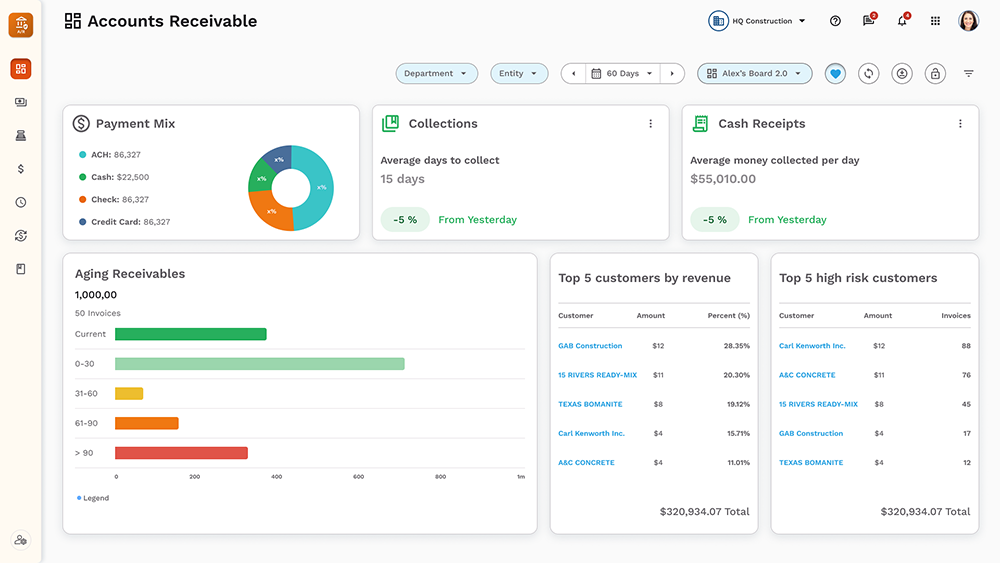Viewport: 1000px width, 563px height.
Task: Open the GAB Construction revenue customer link
Action: click(590, 346)
